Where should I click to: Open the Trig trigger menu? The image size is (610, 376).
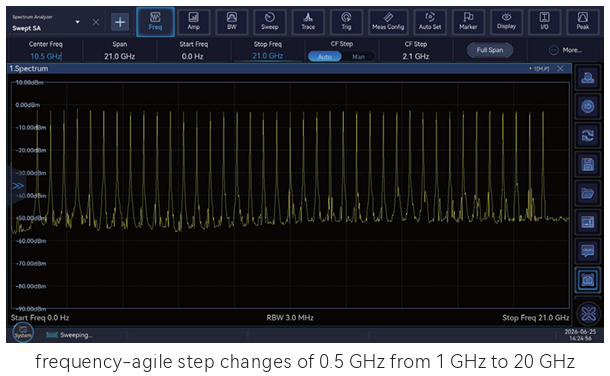click(346, 22)
